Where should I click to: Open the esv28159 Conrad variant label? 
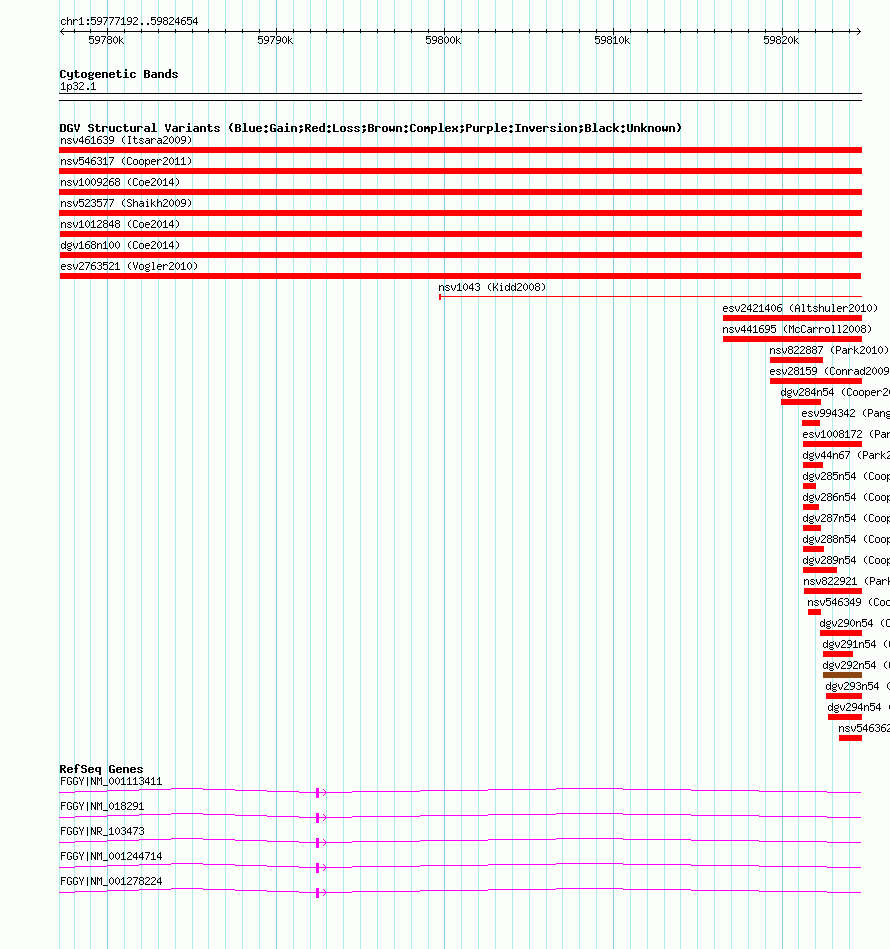[x=829, y=372]
